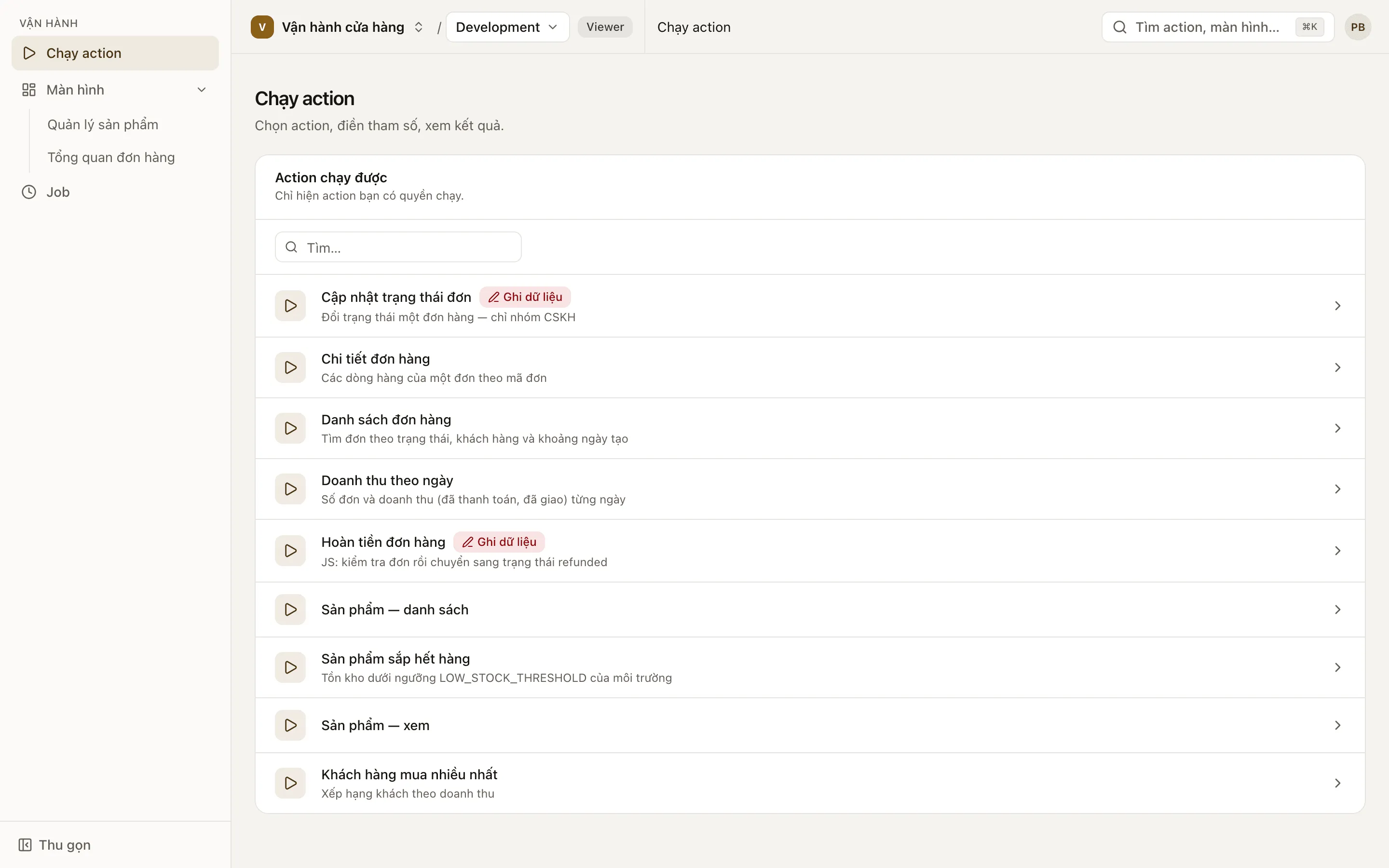Screen dimensions: 1389x868
Task: Click the PB user avatar
Action: tap(1358, 27)
